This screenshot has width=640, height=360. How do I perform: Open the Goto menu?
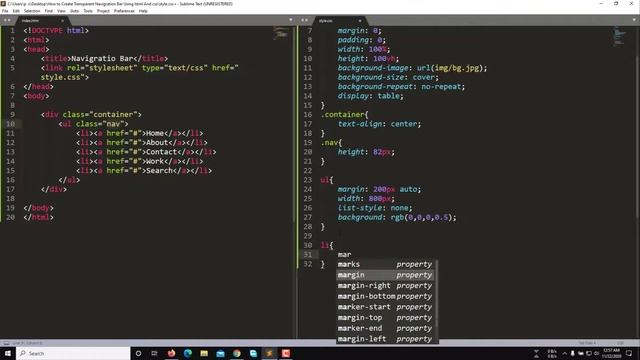click(74, 11)
